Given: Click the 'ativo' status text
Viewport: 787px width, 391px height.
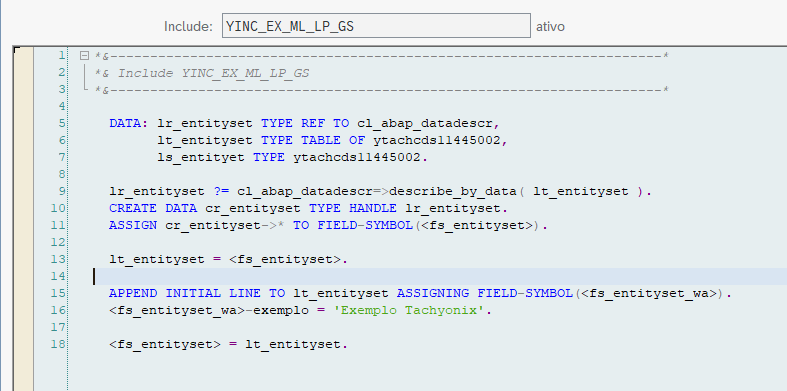Looking at the screenshot, I should click(x=550, y=26).
